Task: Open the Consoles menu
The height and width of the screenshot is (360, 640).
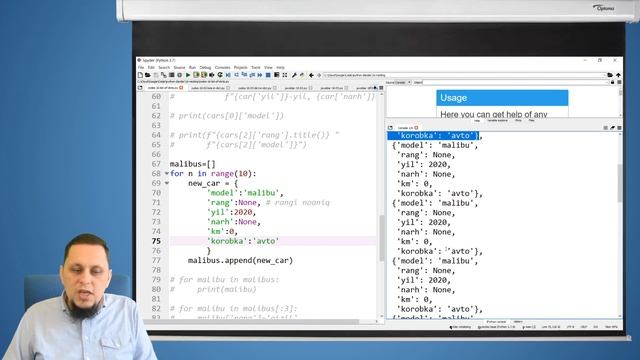Action: tap(222, 67)
